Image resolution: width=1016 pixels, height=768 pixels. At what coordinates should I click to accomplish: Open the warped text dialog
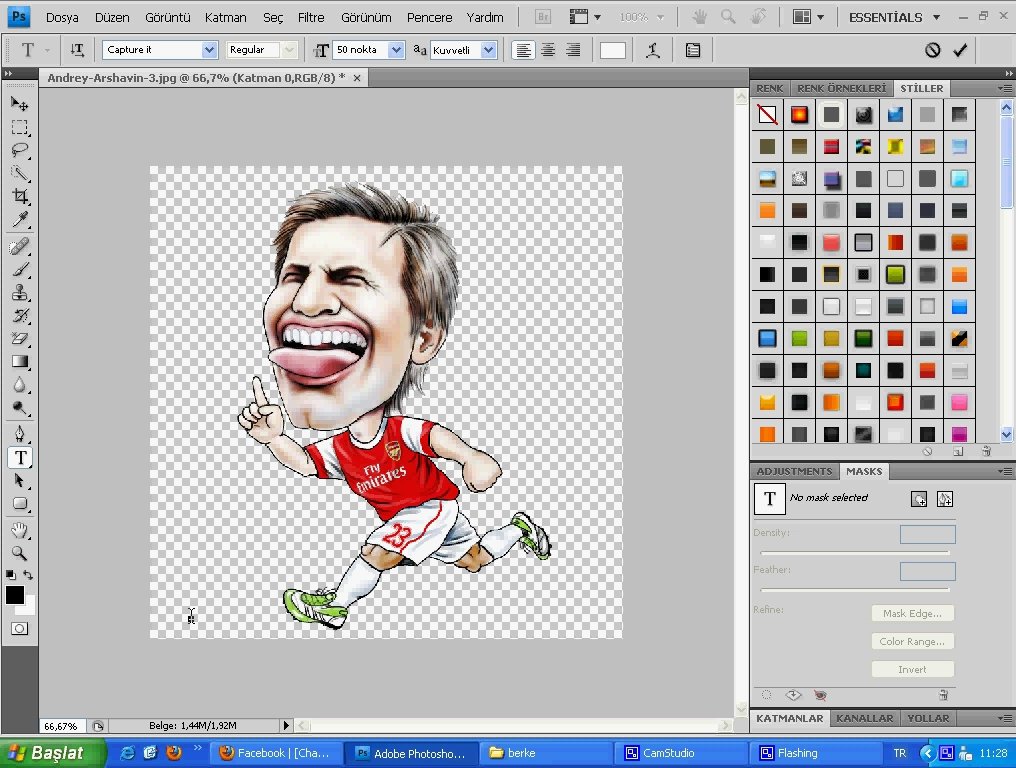pos(653,50)
